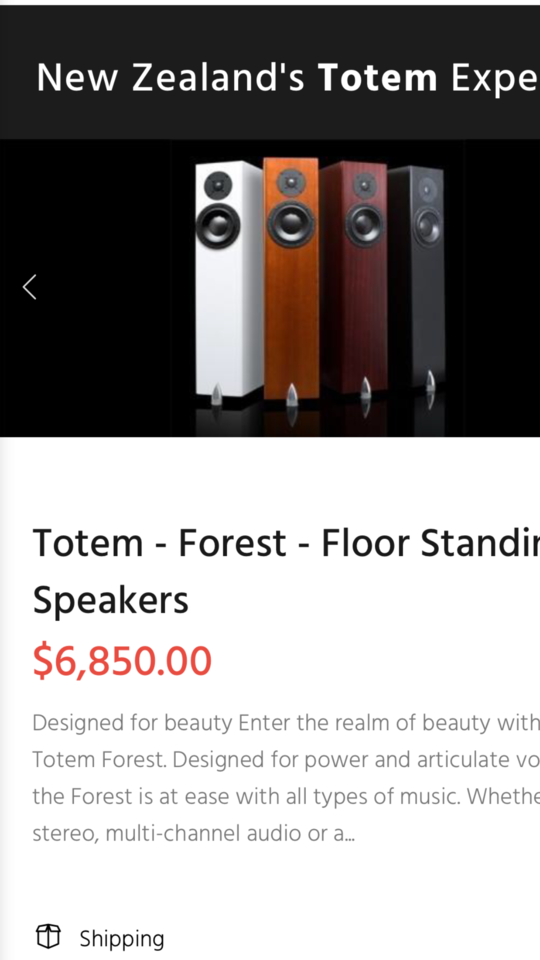Click the spike foot under white speaker
The height and width of the screenshot is (960, 540).
[x=217, y=394]
